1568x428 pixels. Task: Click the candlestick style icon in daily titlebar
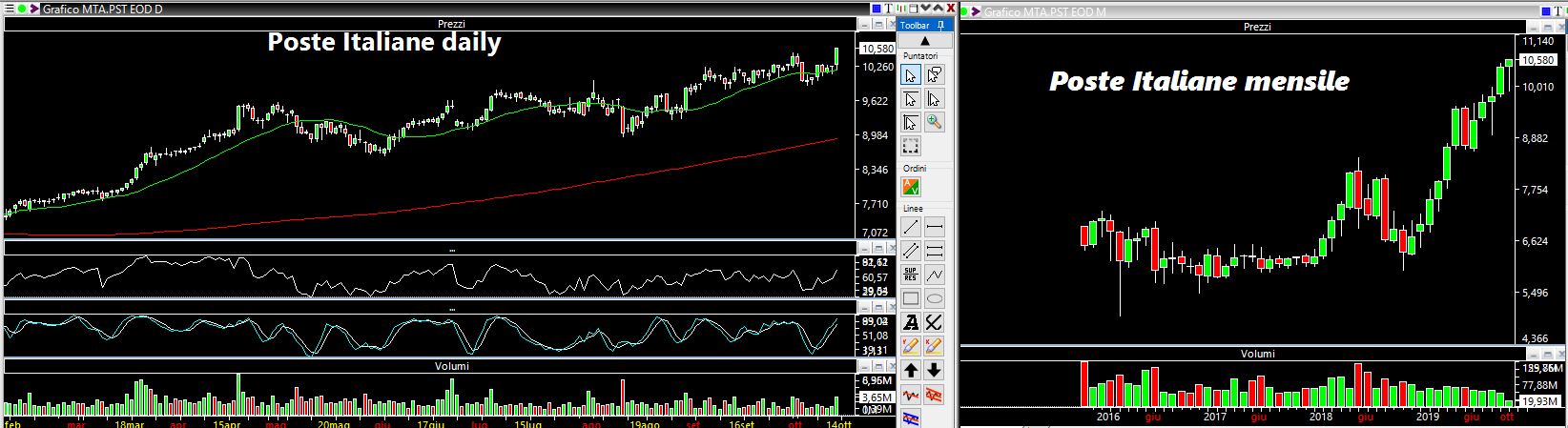(x=901, y=9)
